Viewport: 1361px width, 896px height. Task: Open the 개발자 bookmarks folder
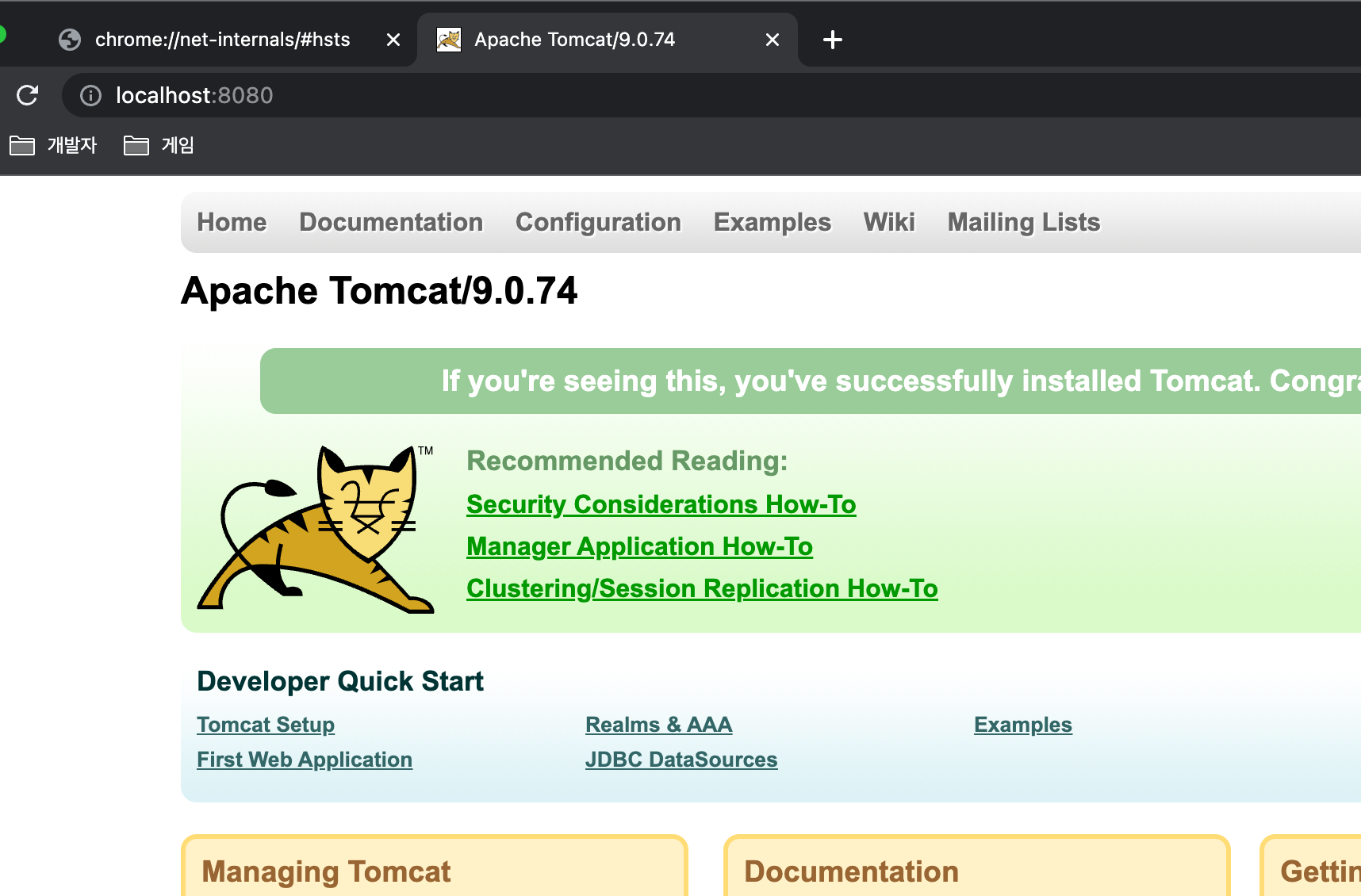[53, 145]
